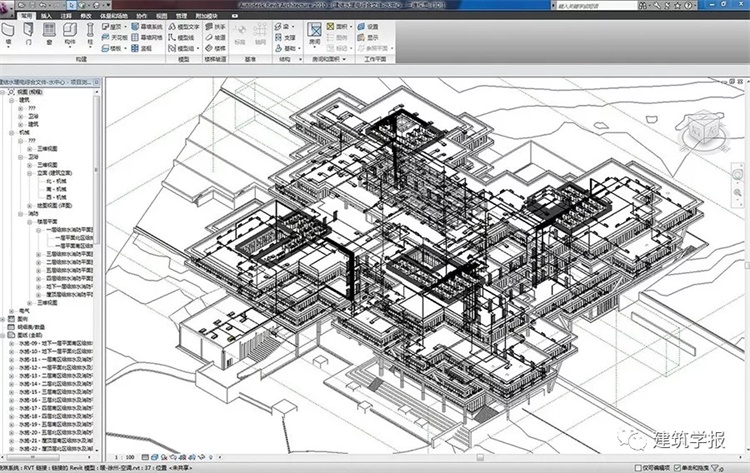This screenshot has width=750, height=473.
Task: Choose the Room (房间) tool
Action: point(314,34)
